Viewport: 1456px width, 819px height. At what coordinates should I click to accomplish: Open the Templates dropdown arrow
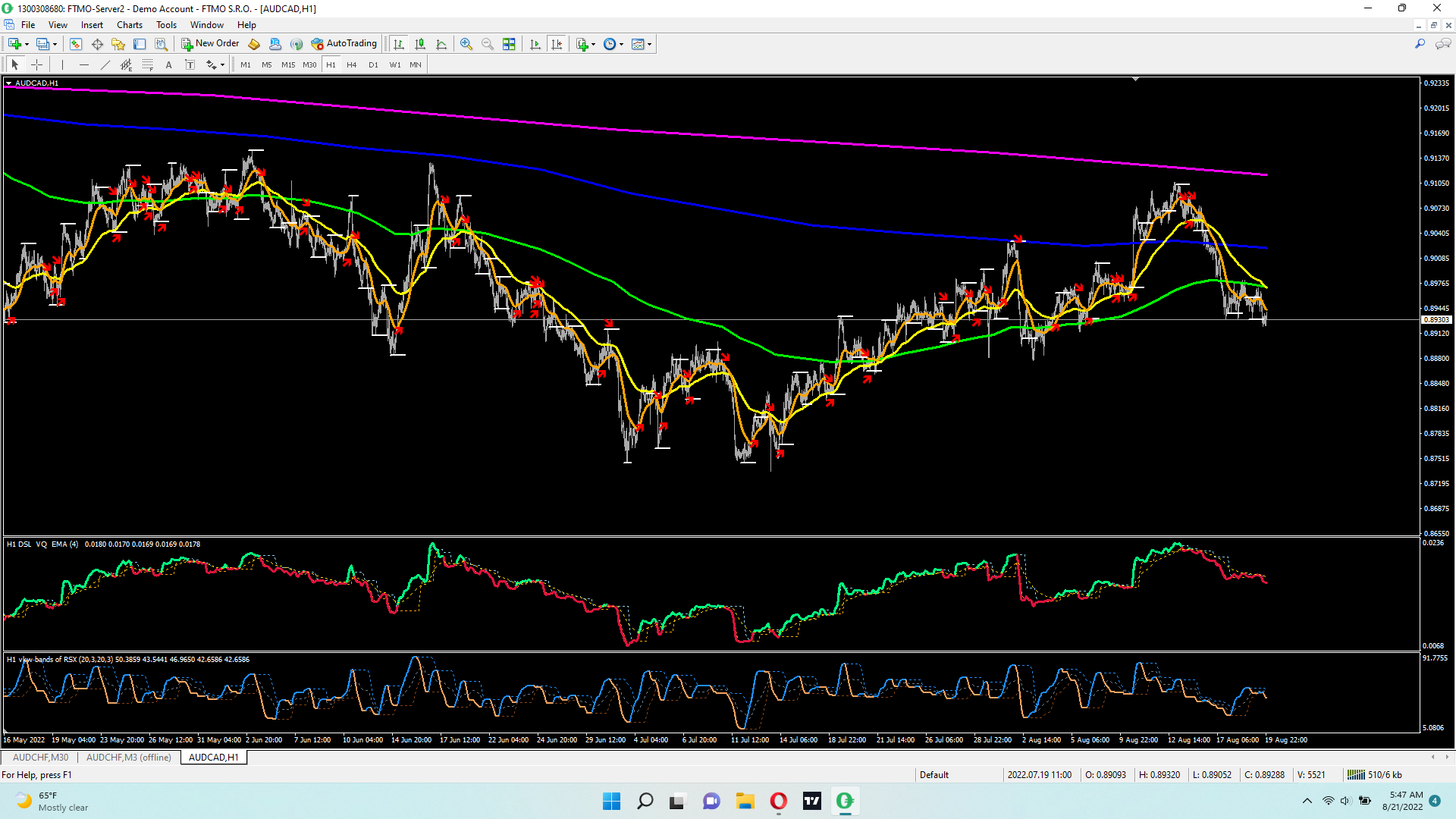[x=649, y=44]
